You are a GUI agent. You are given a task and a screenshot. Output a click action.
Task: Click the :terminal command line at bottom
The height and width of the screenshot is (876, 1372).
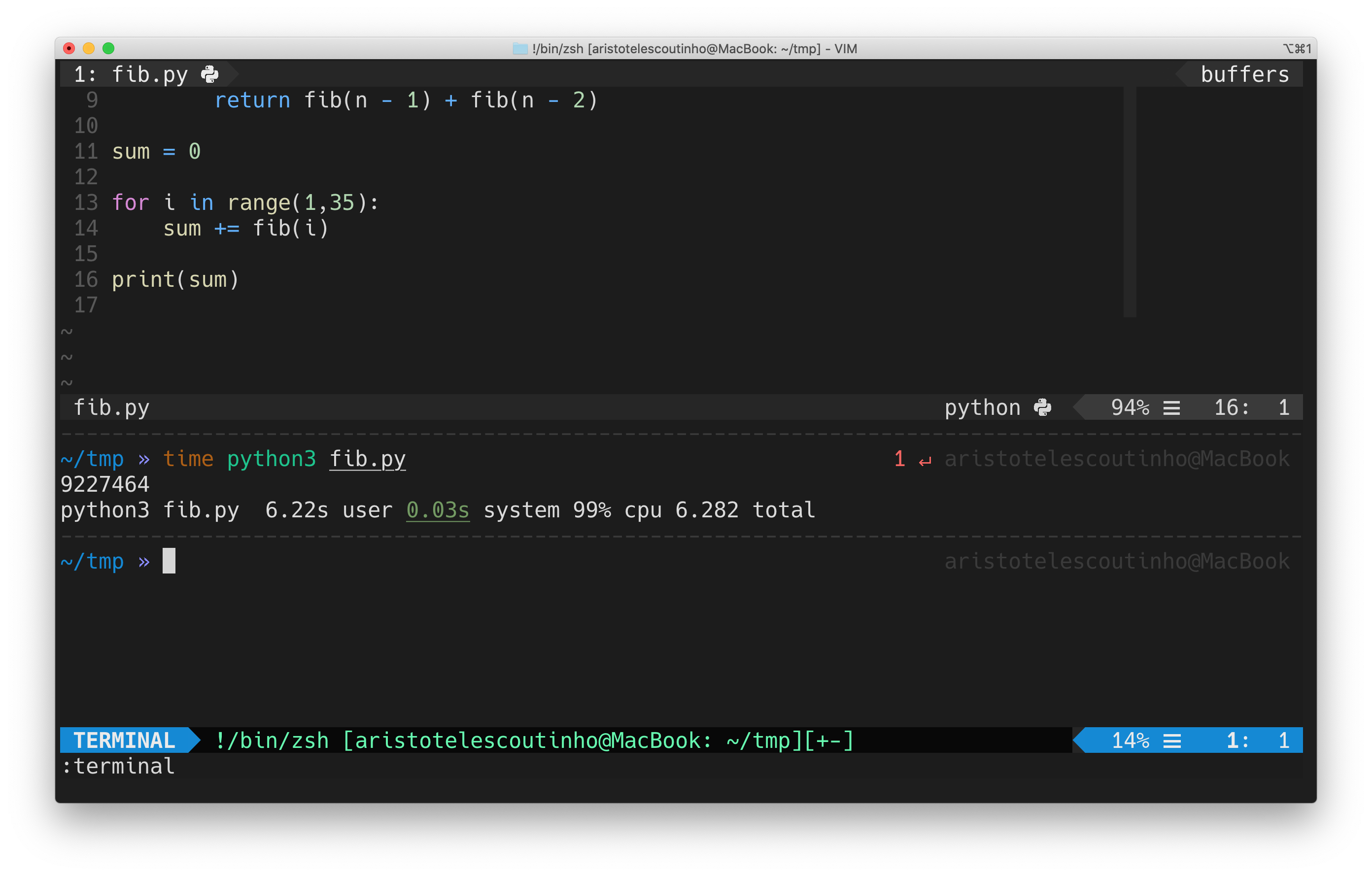(x=118, y=767)
